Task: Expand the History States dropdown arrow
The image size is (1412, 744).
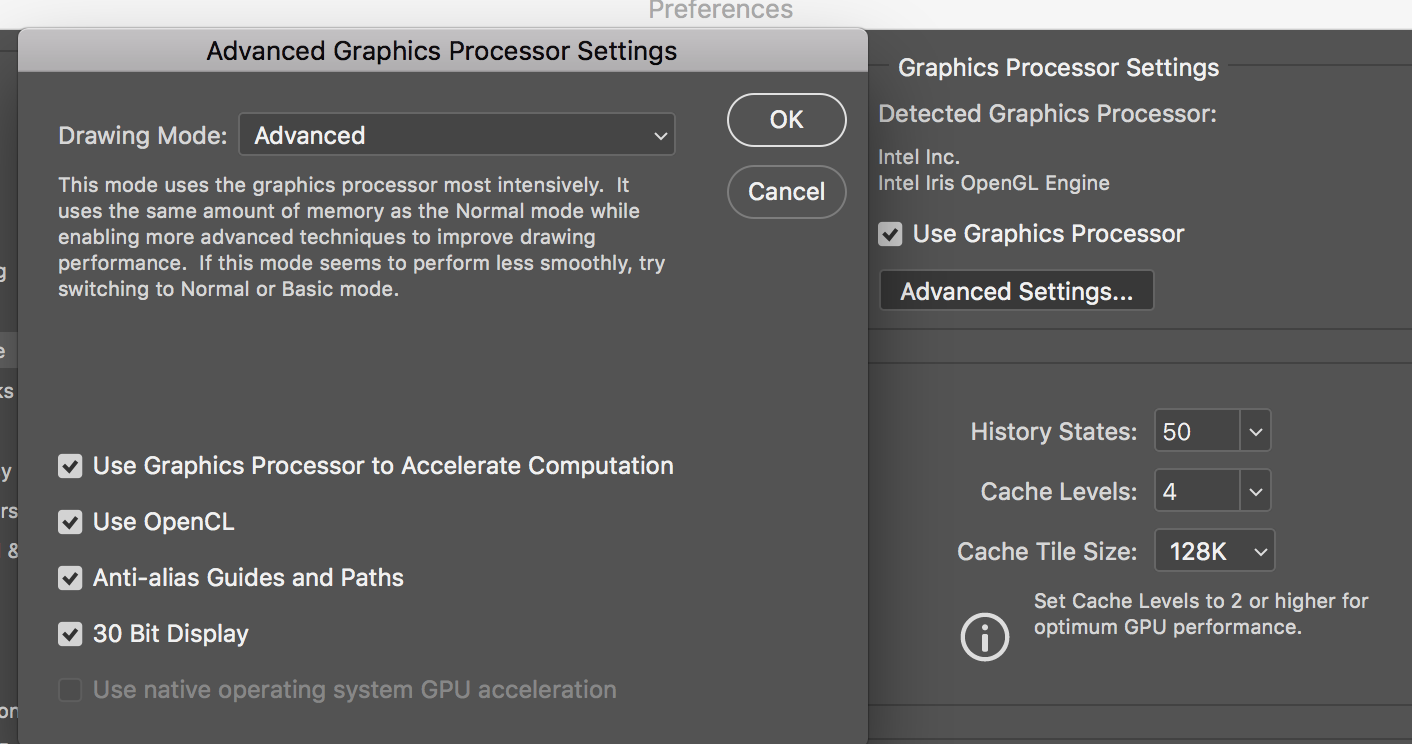Action: point(1255,432)
